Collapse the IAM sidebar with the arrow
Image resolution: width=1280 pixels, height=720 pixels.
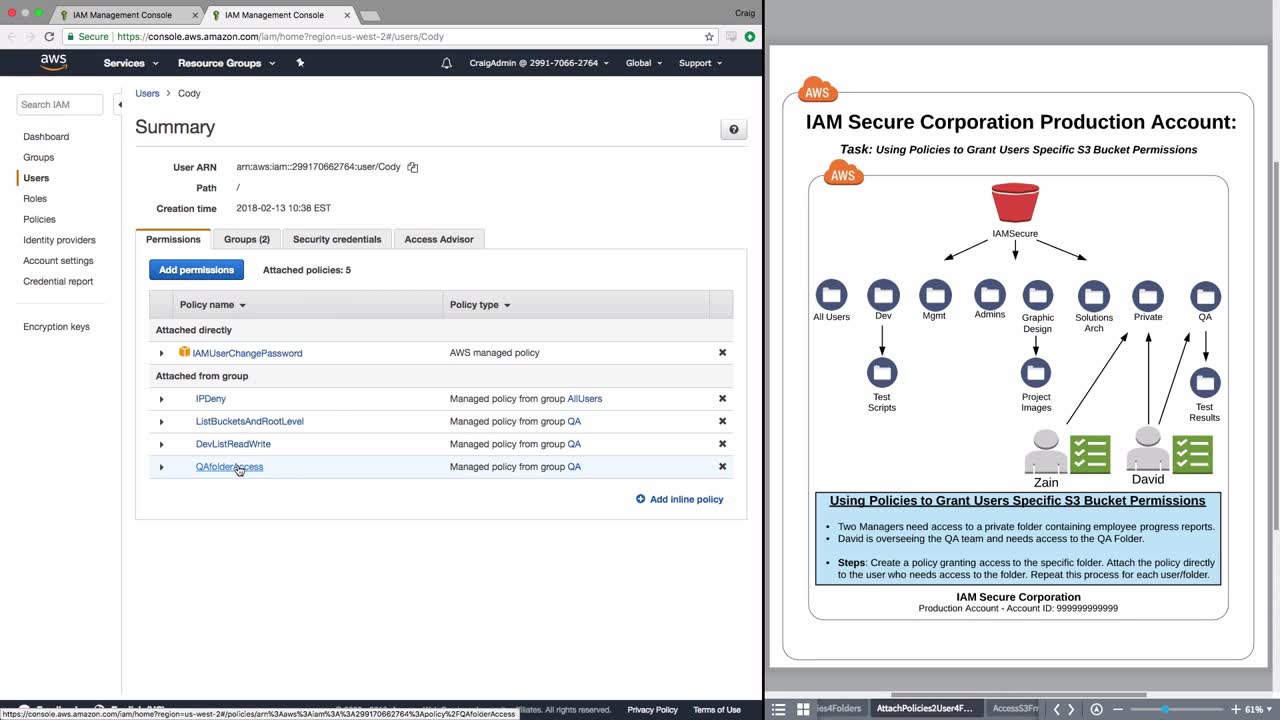click(120, 104)
